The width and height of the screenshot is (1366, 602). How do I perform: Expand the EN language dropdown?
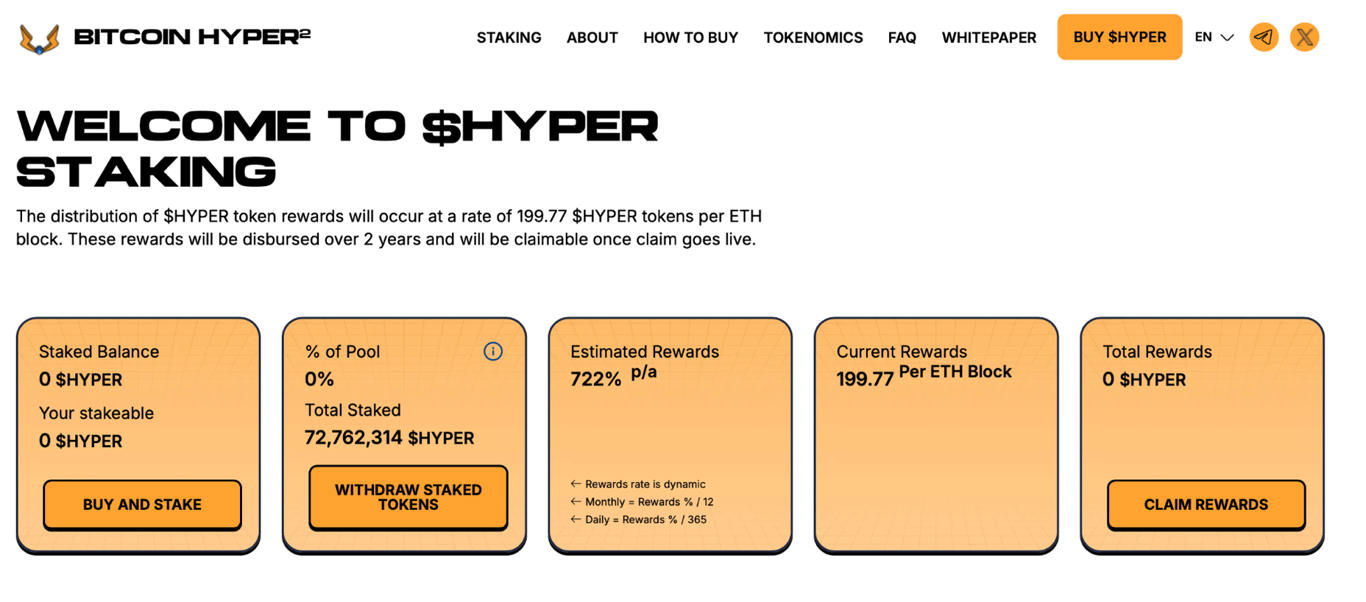tap(1214, 37)
